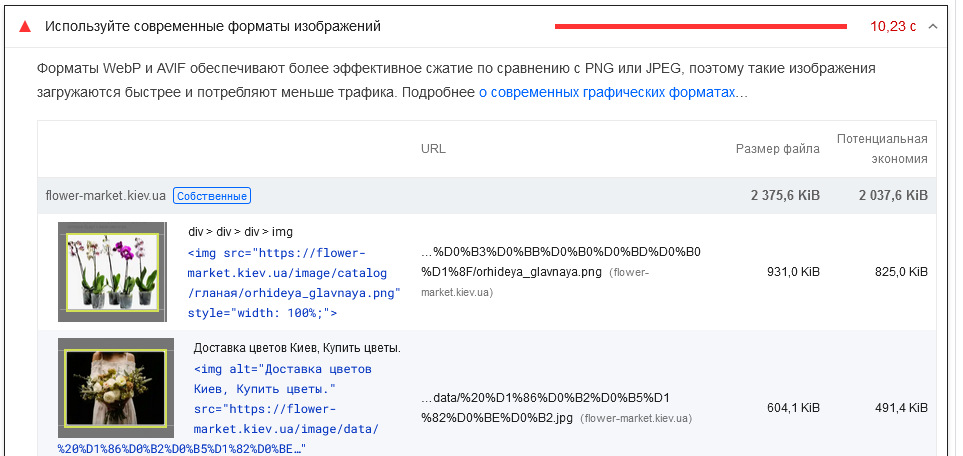Select the flower-market.kiev.ua group row label
This screenshot has height=456, width=963.
pyautogui.click(x=105, y=195)
